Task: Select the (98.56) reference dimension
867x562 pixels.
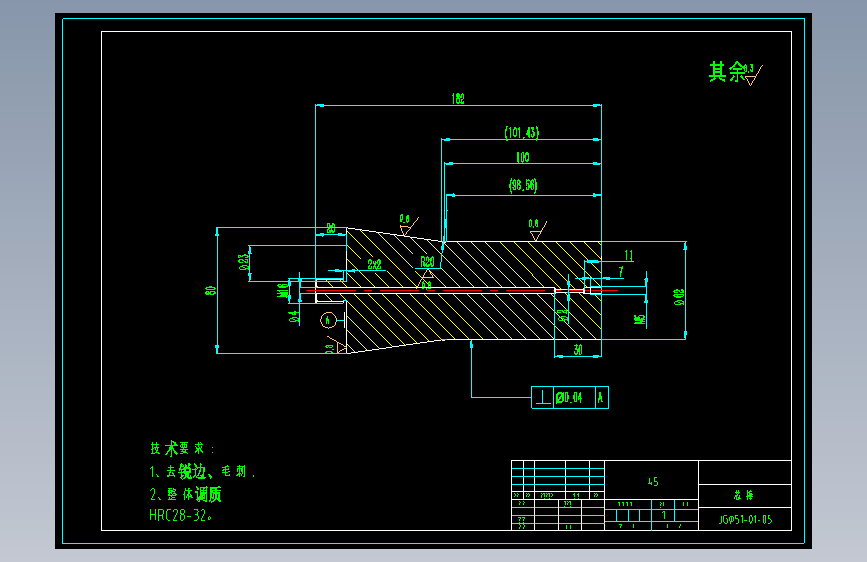Action: tap(523, 185)
